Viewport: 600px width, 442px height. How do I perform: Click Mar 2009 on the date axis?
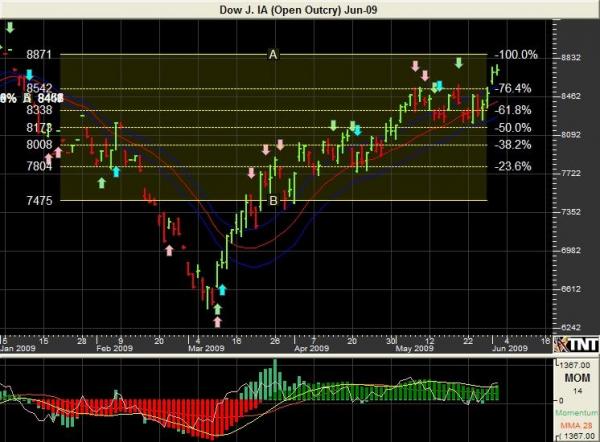coord(205,349)
